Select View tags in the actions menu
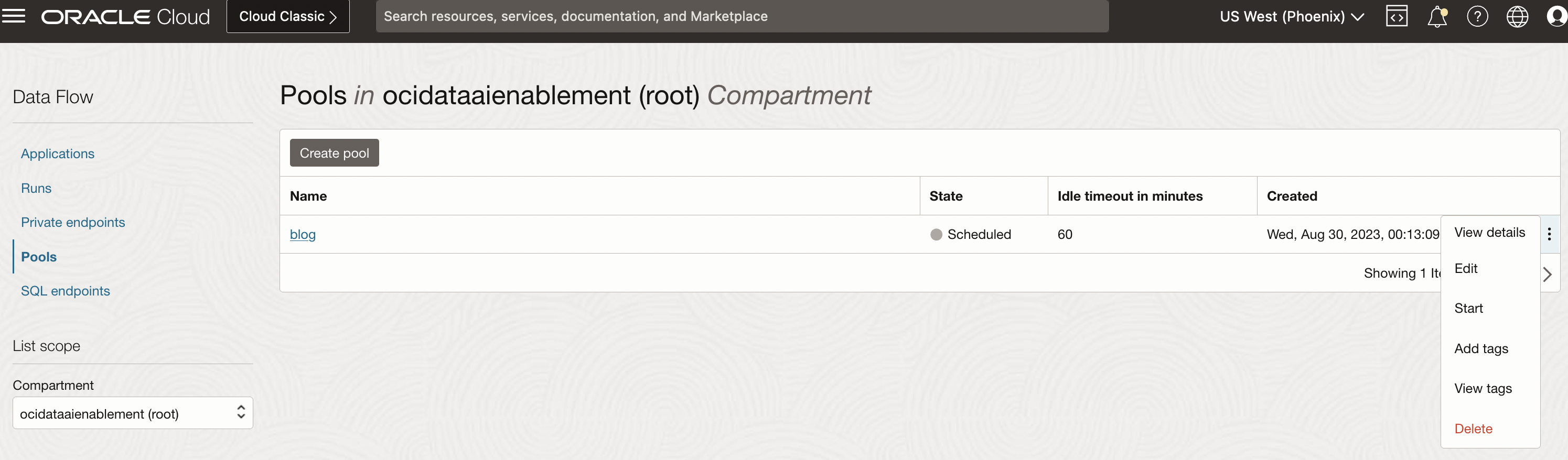This screenshot has width=1568, height=460. click(1483, 388)
